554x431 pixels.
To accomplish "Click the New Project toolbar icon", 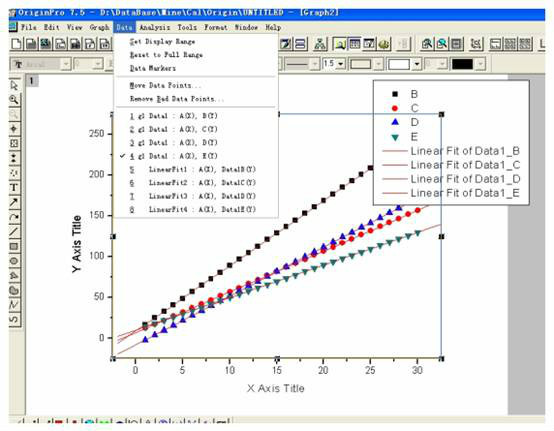I will pos(16,44).
